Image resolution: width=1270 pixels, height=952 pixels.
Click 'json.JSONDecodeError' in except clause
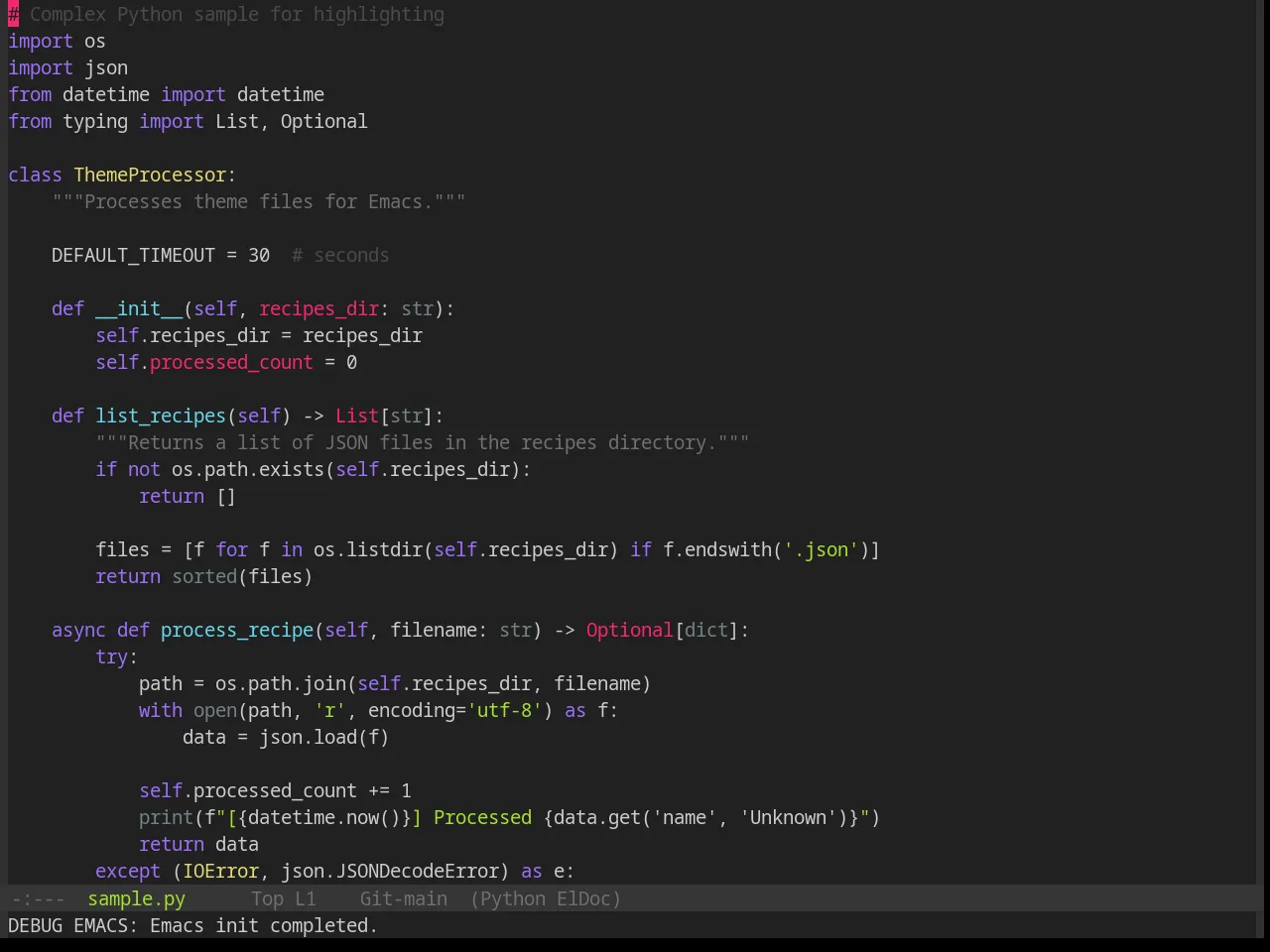click(390, 872)
